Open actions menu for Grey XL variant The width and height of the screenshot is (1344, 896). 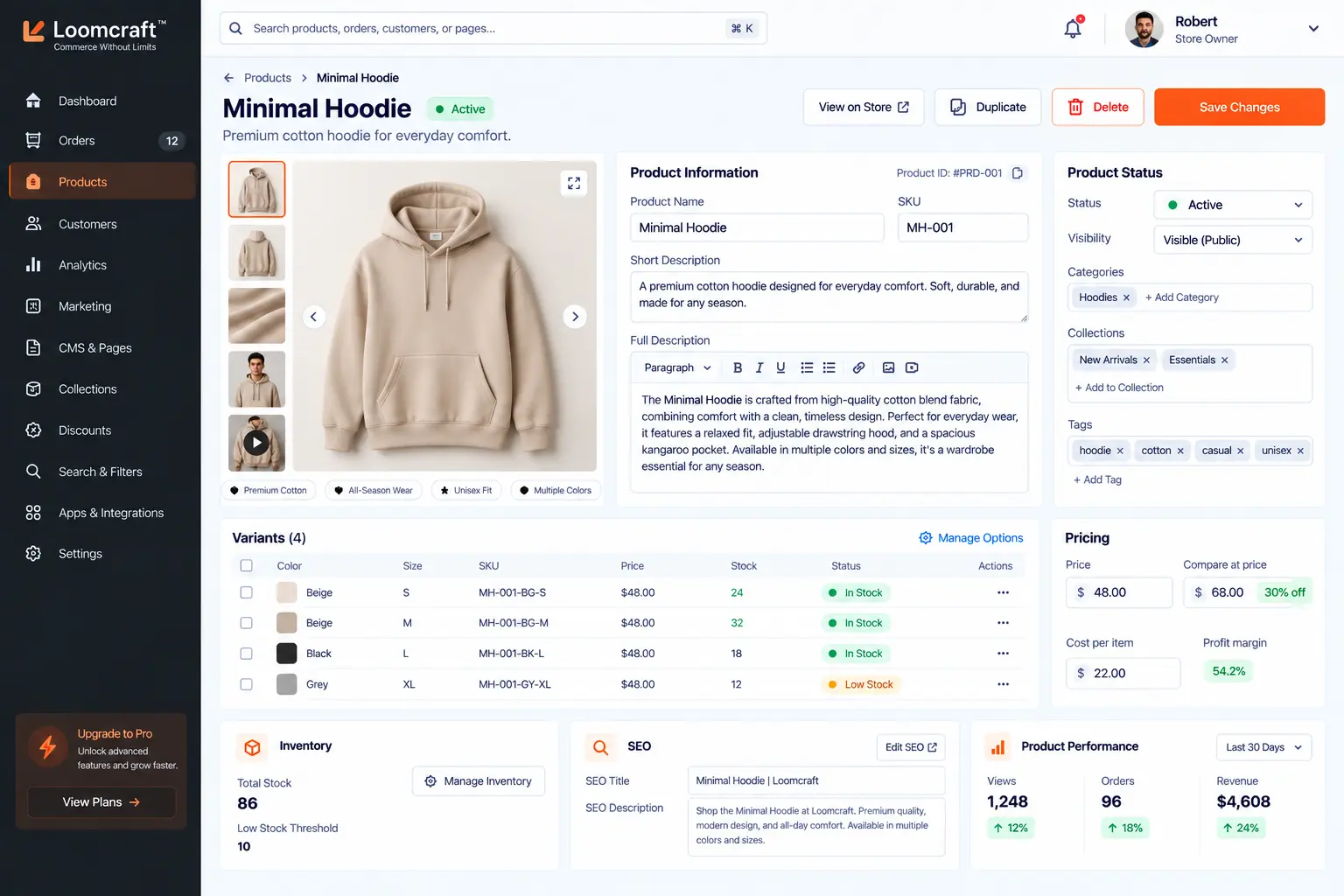(x=1003, y=684)
